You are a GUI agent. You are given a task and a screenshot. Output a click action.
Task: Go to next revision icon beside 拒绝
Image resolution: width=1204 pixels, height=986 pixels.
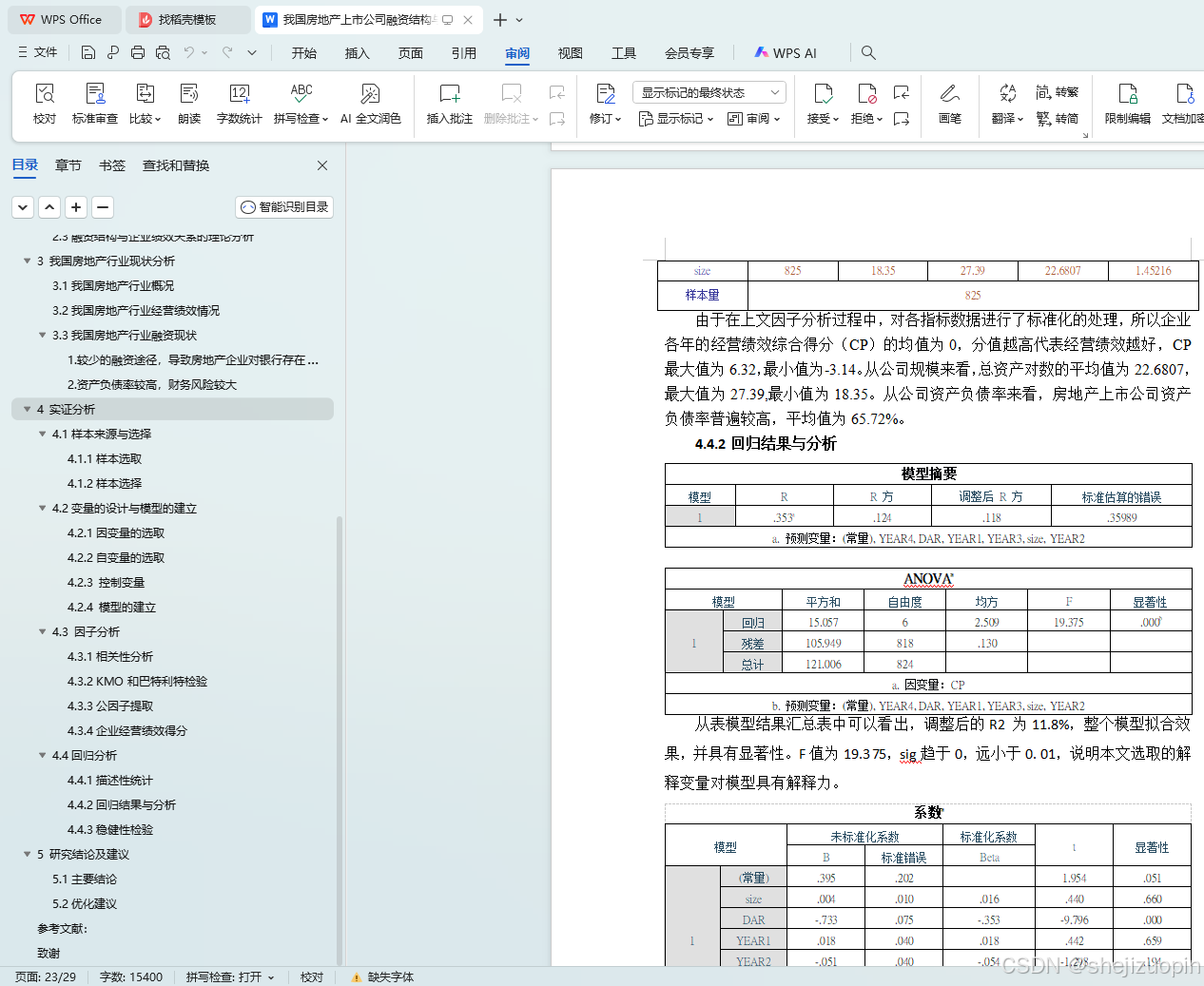click(x=902, y=119)
